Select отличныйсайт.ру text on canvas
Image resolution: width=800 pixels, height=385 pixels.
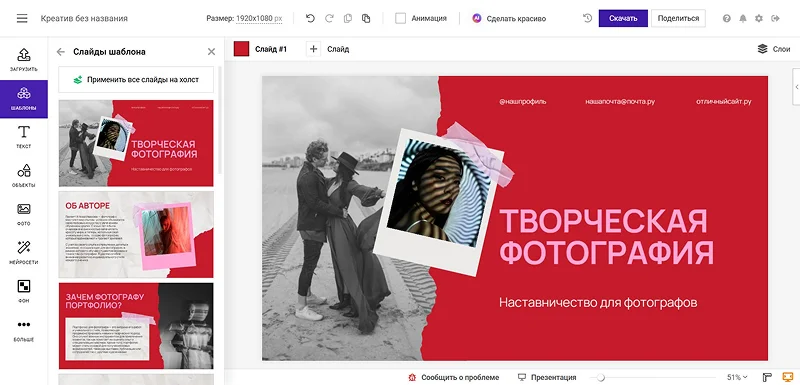point(723,101)
